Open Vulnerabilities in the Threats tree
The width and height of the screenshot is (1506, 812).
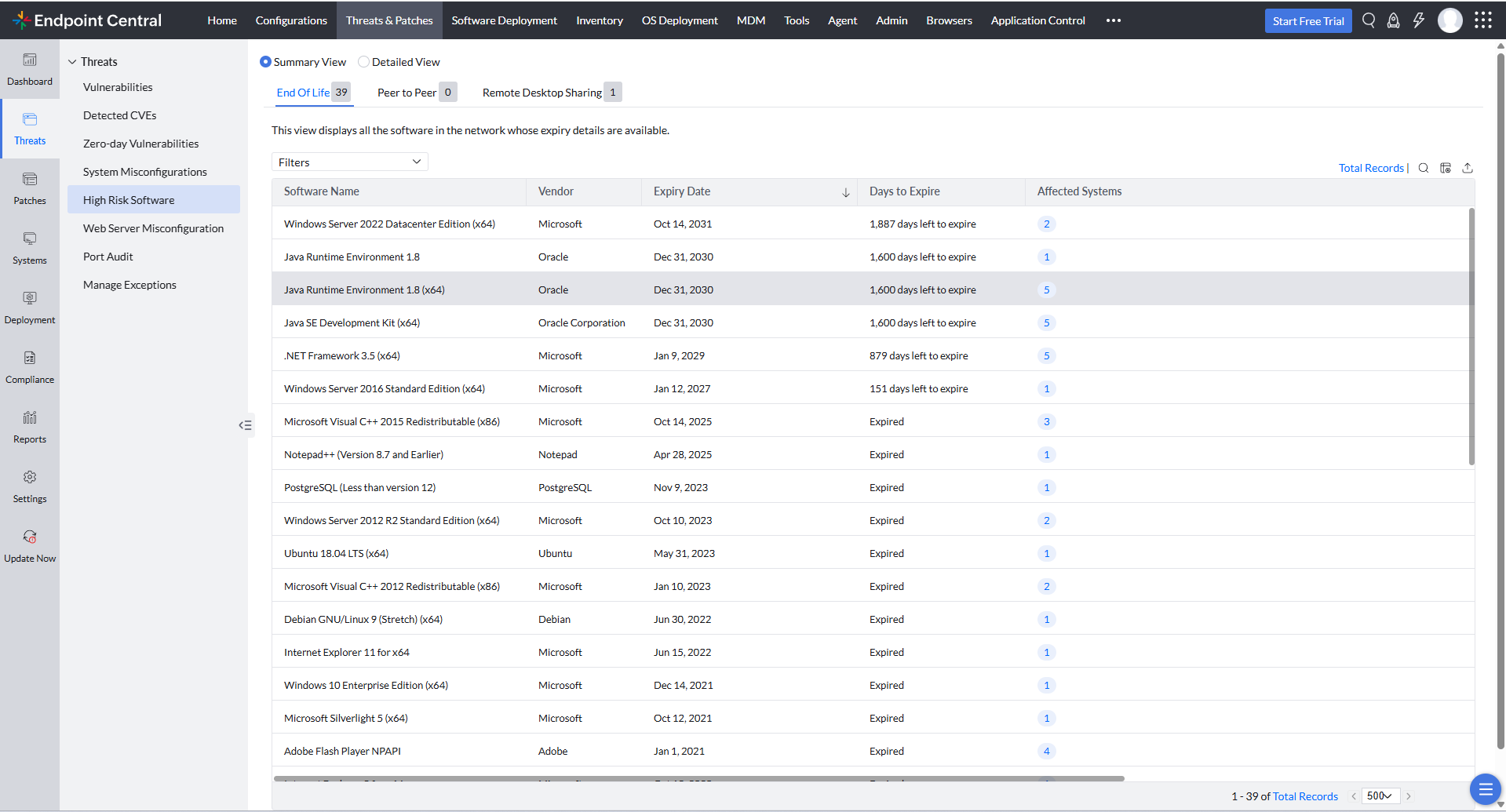[x=118, y=87]
